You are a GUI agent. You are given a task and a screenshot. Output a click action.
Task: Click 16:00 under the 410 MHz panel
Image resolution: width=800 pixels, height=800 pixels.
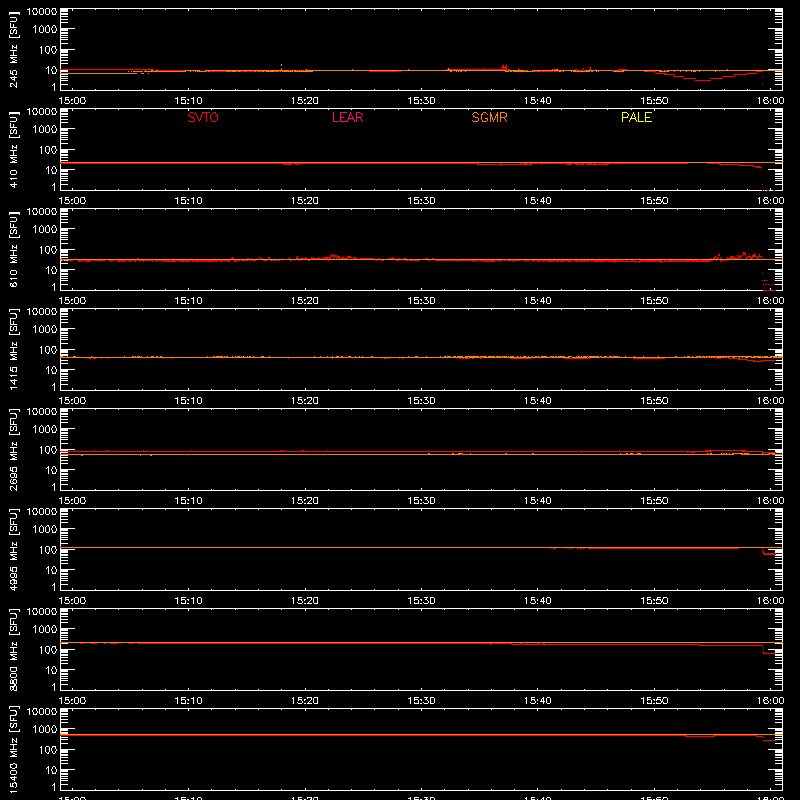coord(770,201)
